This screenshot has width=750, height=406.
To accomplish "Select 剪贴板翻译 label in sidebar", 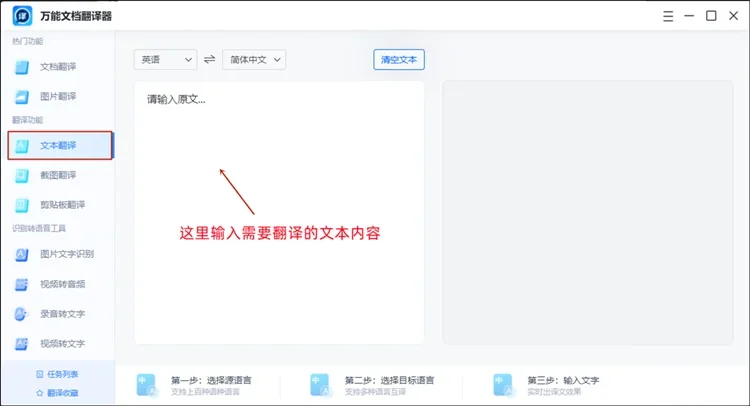I will pyautogui.click(x=63, y=205).
